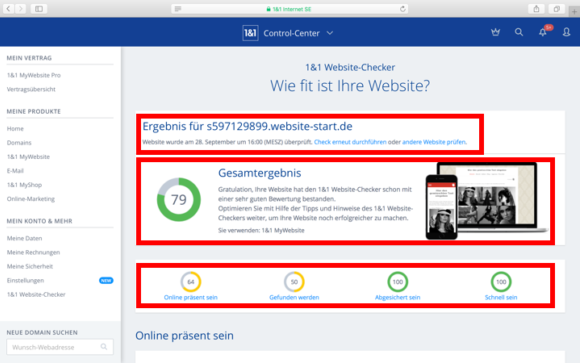Open the browser tabs overview icon
This screenshot has width=580, height=363.
click(x=556, y=9)
